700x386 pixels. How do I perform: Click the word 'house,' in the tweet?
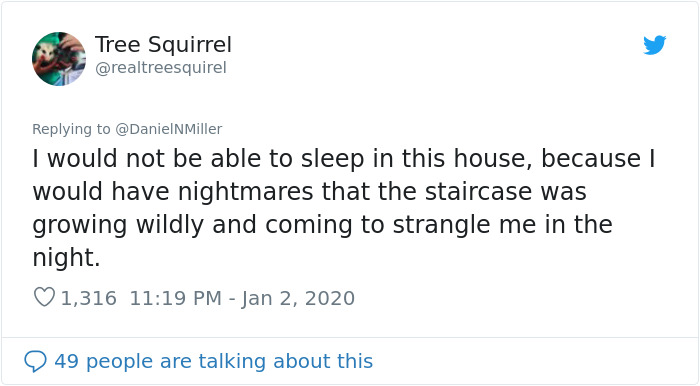click(x=493, y=159)
